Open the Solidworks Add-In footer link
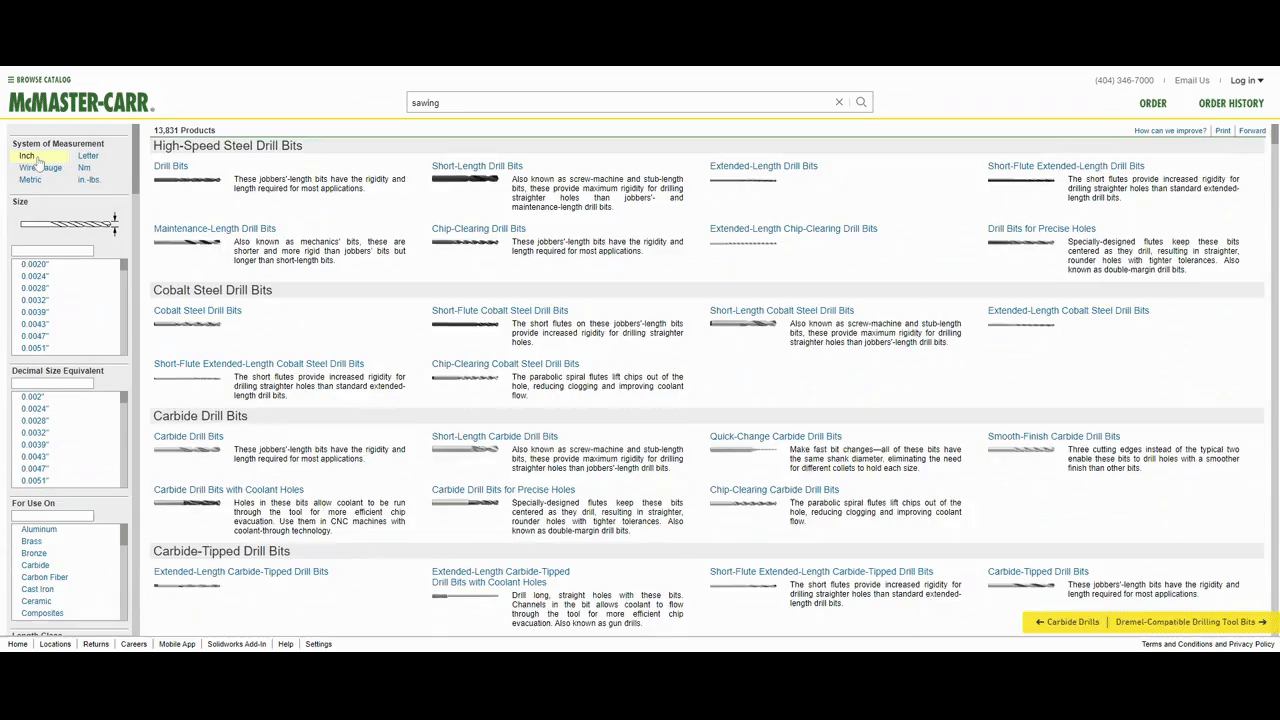The image size is (1280, 720). click(237, 644)
